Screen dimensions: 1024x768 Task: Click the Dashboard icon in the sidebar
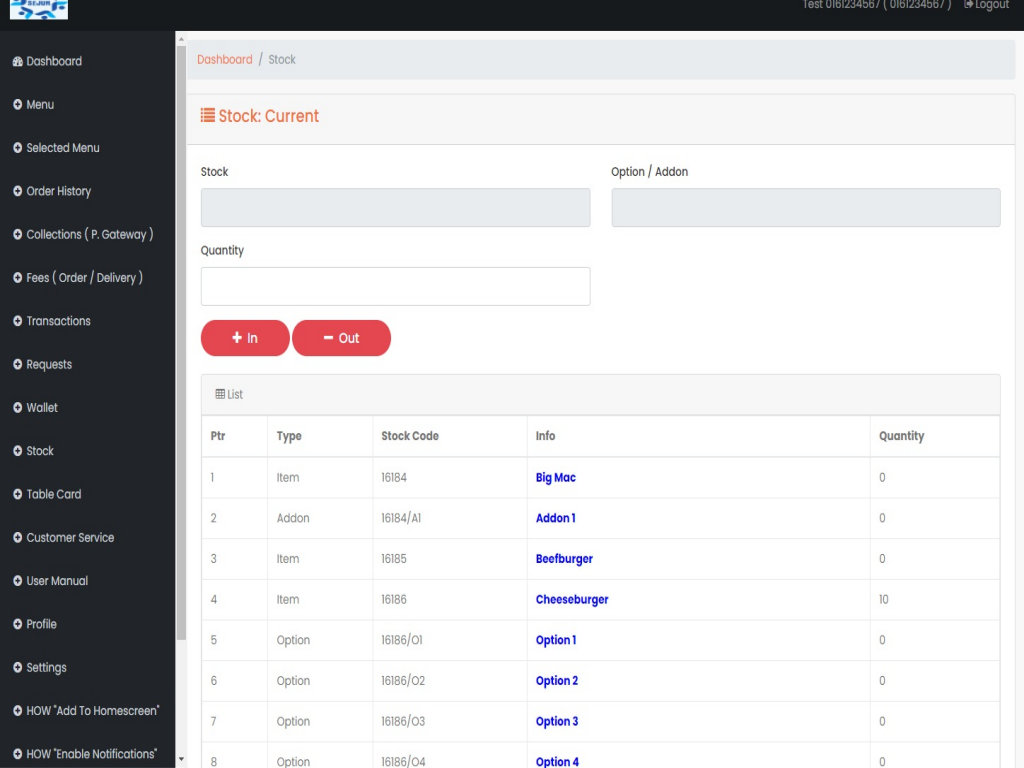(17, 62)
